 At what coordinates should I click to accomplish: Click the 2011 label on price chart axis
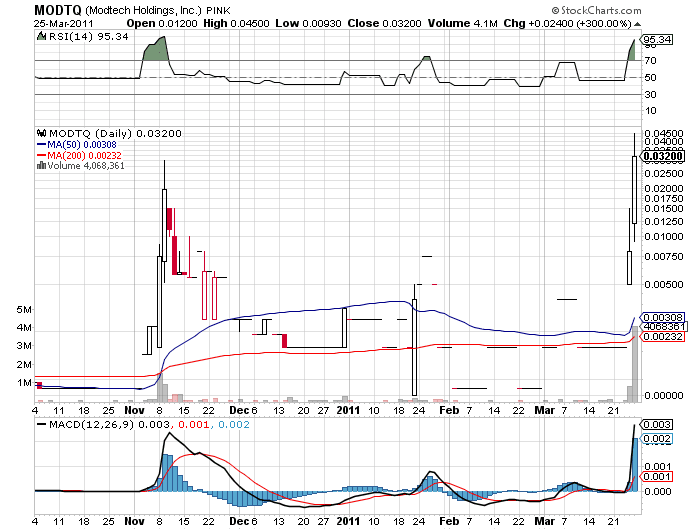(348, 410)
